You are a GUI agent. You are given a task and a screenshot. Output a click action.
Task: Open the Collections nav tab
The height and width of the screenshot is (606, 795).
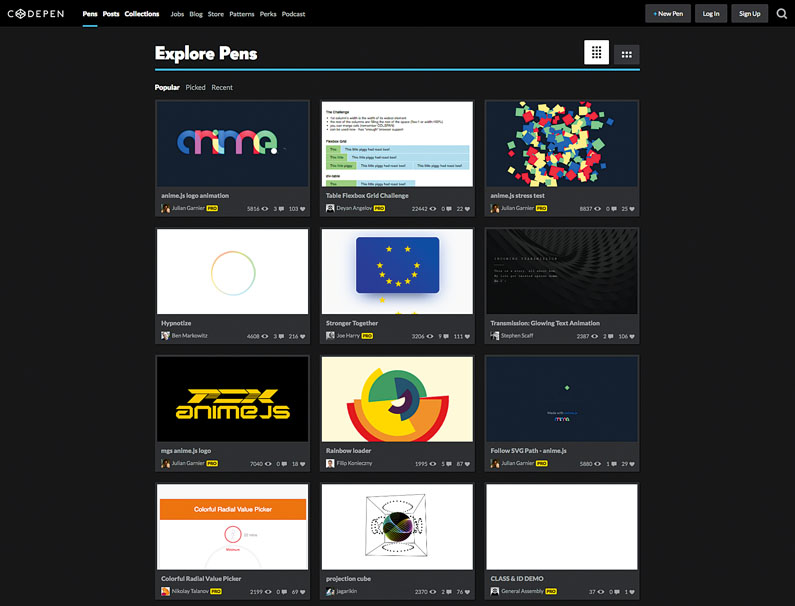(x=141, y=14)
